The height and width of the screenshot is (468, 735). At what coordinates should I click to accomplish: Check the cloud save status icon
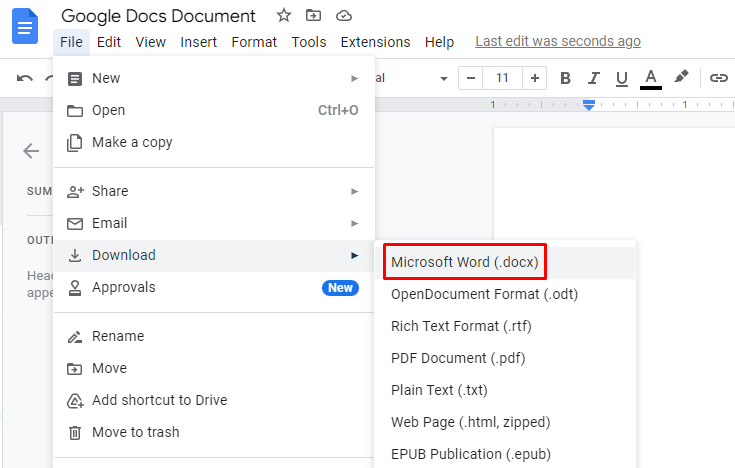pos(344,16)
